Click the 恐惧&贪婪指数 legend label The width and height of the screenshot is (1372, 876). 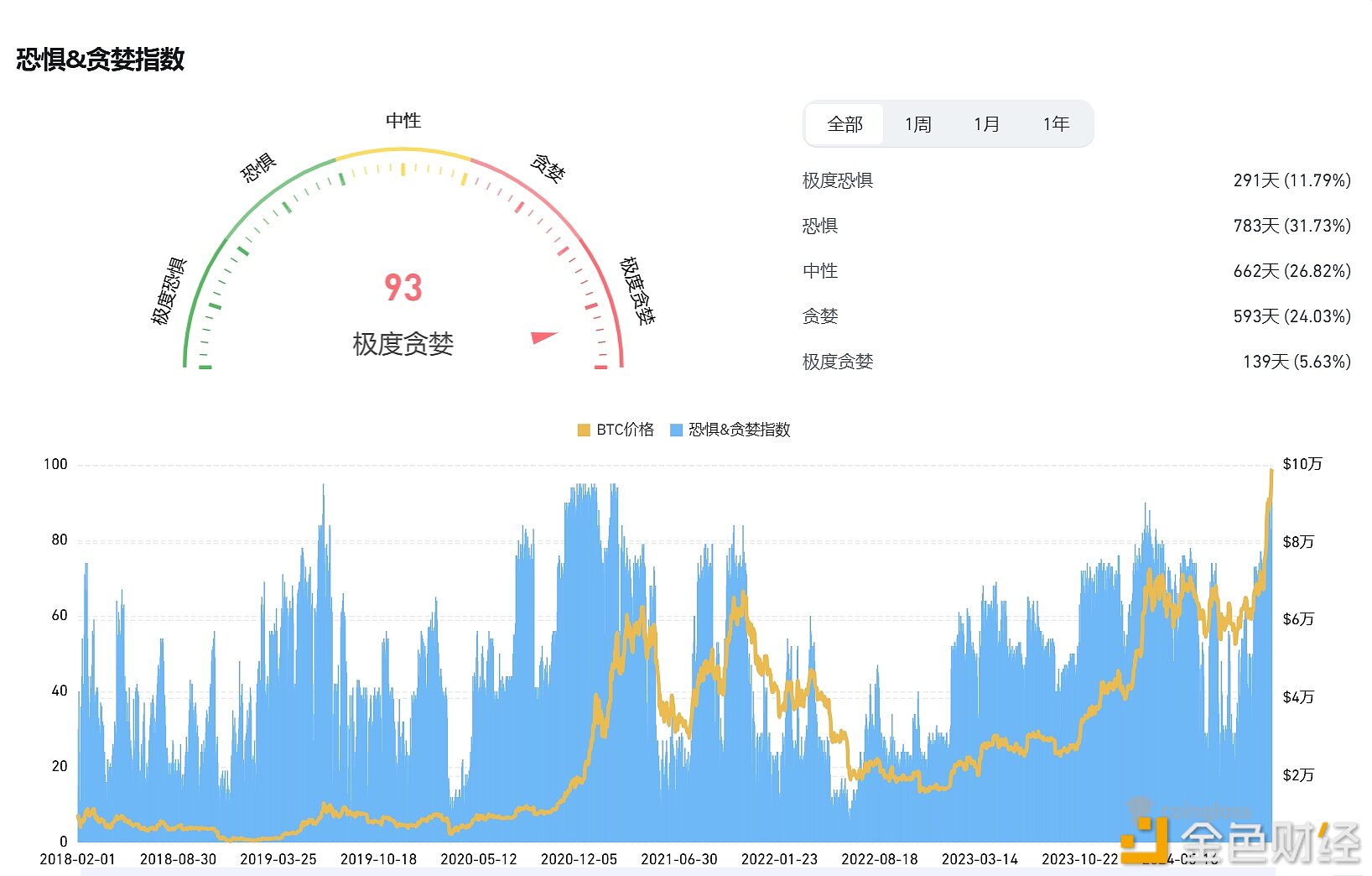(x=739, y=430)
